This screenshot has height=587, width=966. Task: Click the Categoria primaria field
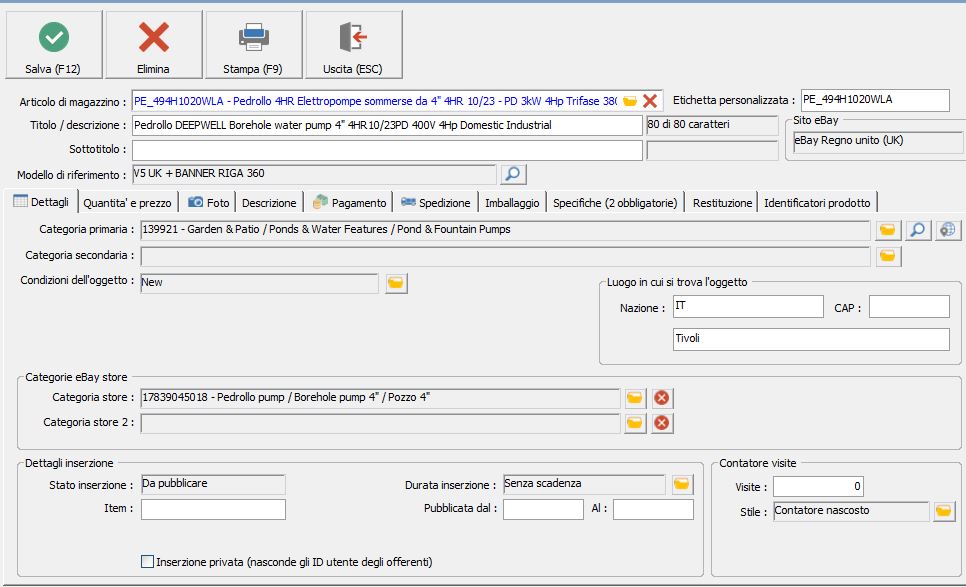[x=505, y=230]
